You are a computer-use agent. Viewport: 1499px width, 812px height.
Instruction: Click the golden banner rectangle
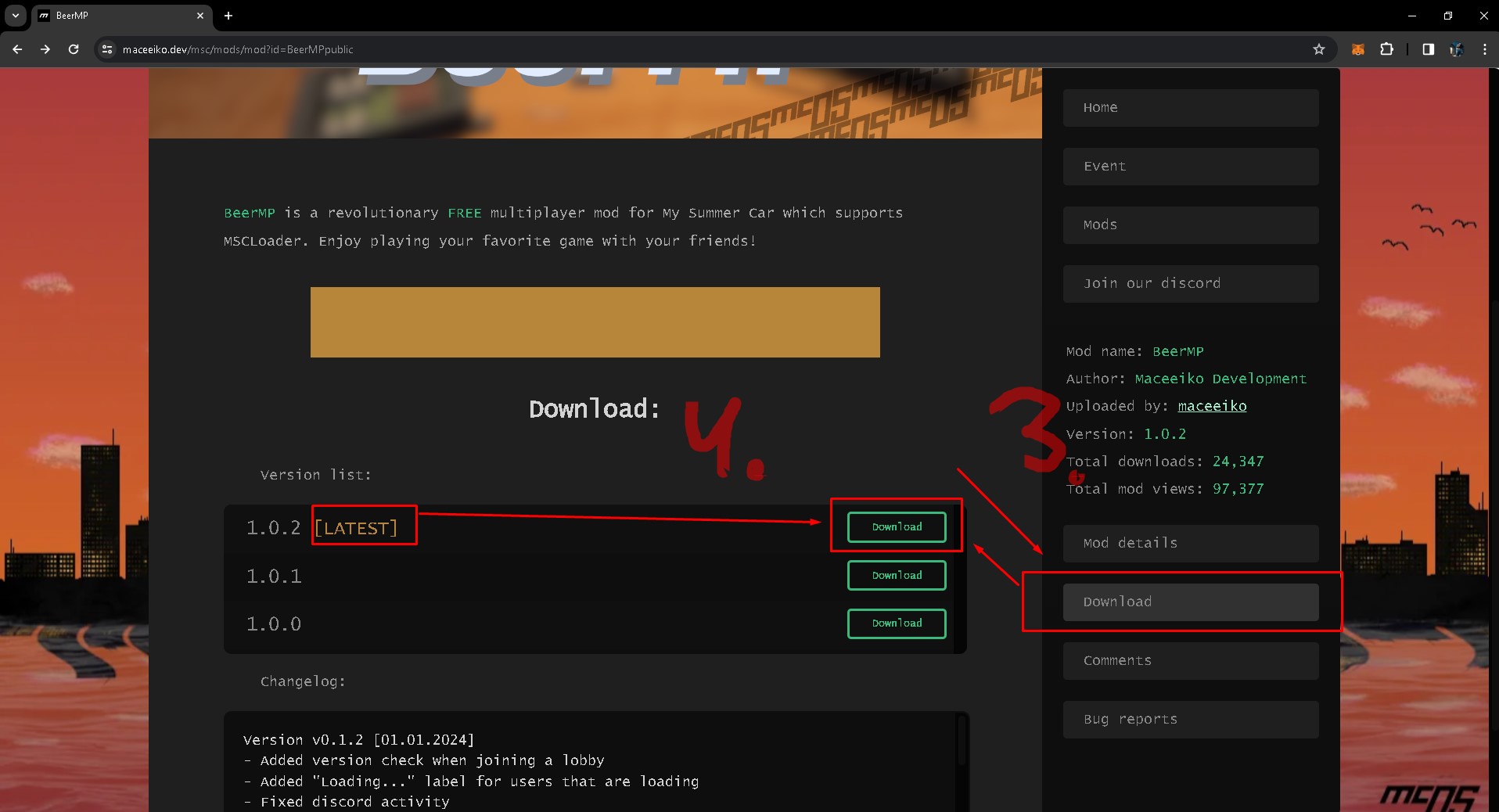[595, 322]
